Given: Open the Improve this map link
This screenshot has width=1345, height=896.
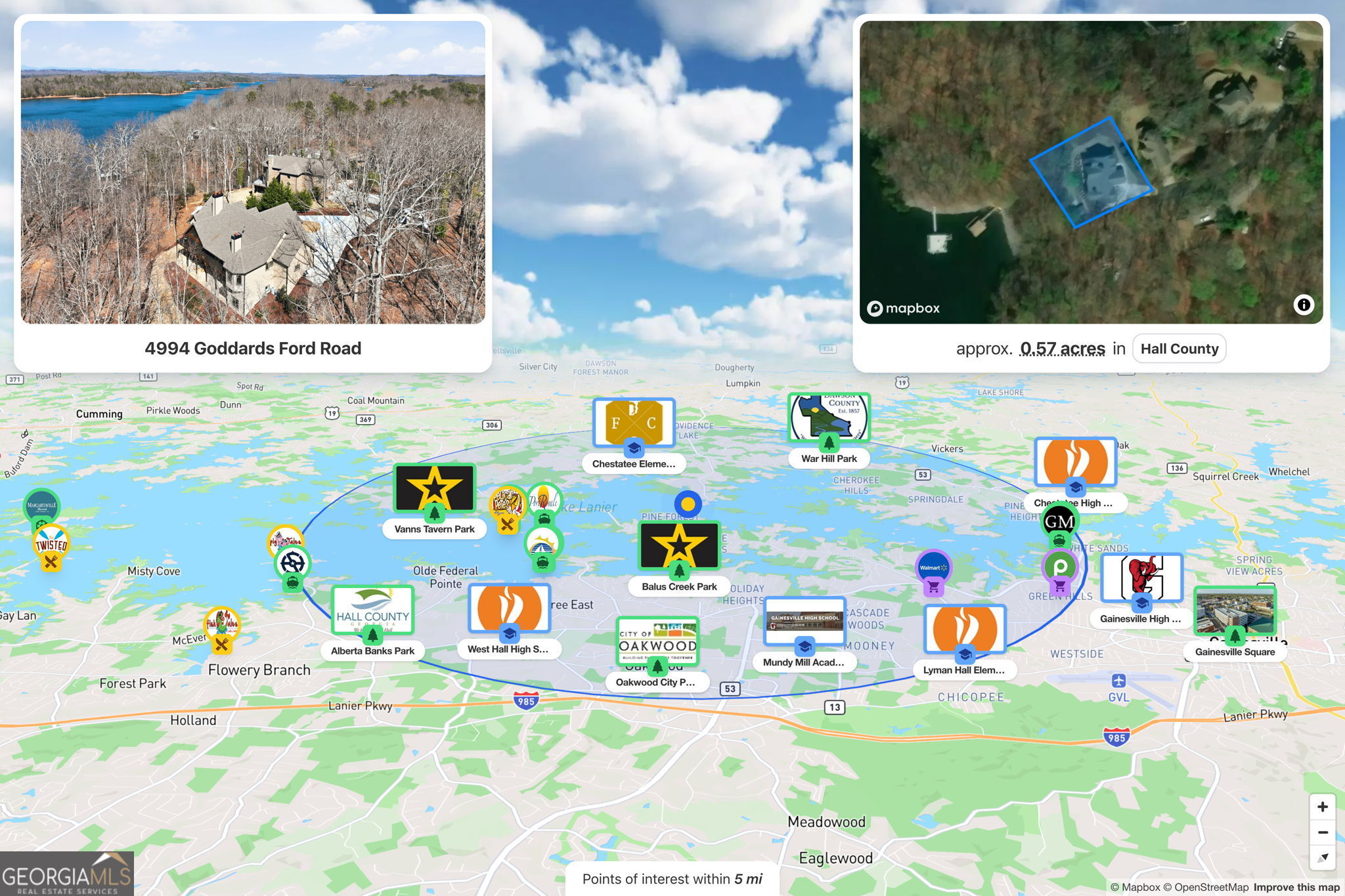Looking at the screenshot, I should click(1296, 887).
